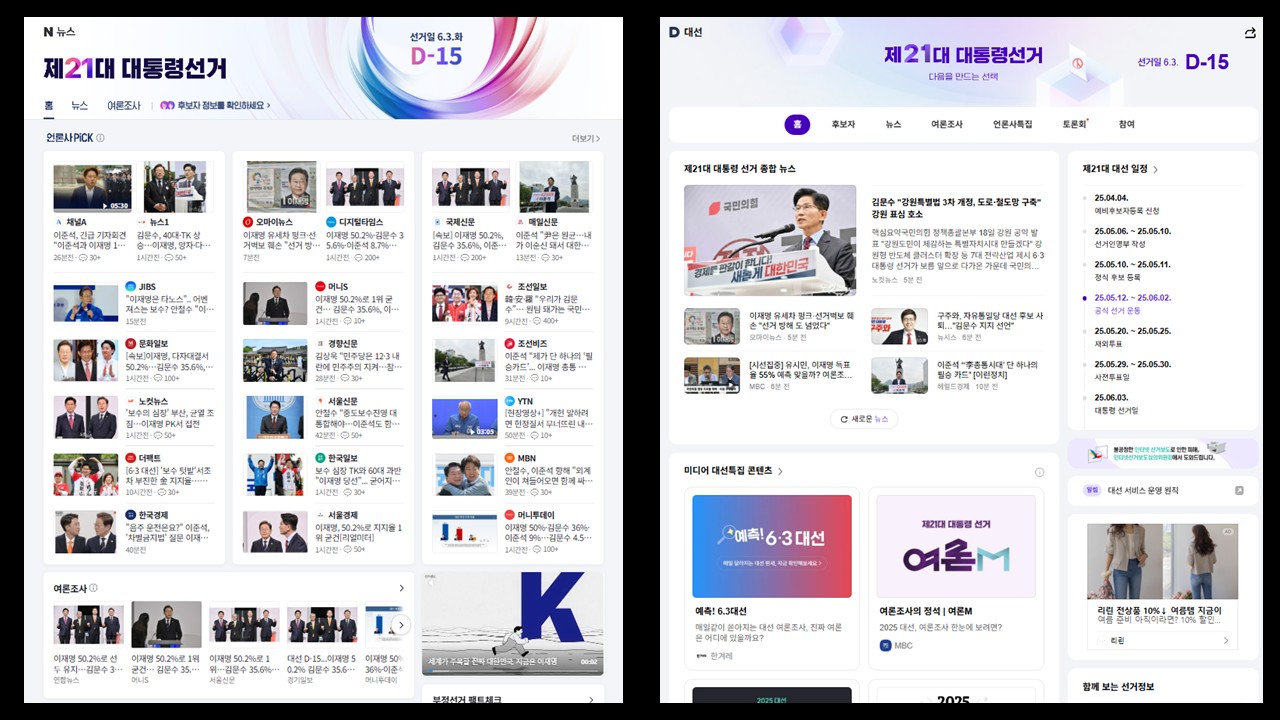The width and height of the screenshot is (1280, 720).
Task: Click the MBN logo icon
Action: [509, 459]
